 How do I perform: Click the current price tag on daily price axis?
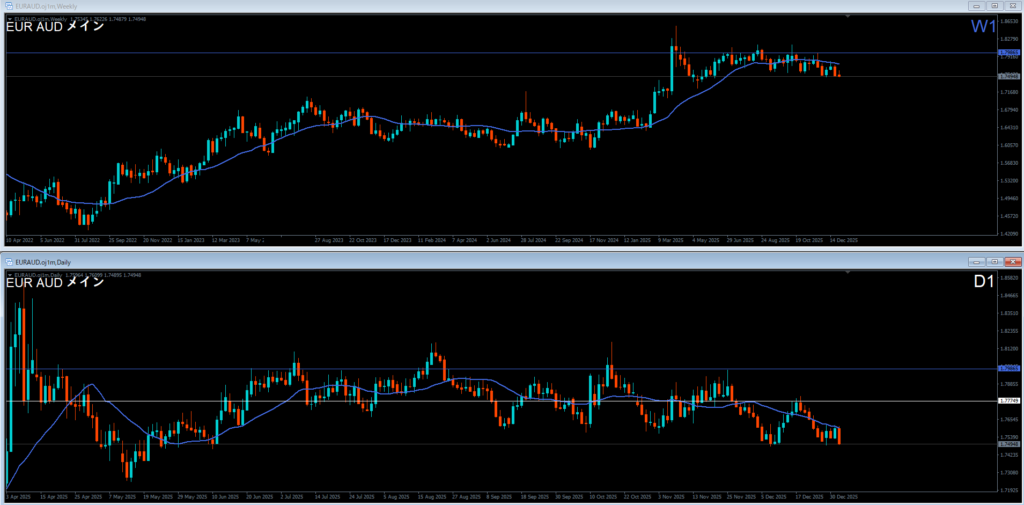point(1008,443)
